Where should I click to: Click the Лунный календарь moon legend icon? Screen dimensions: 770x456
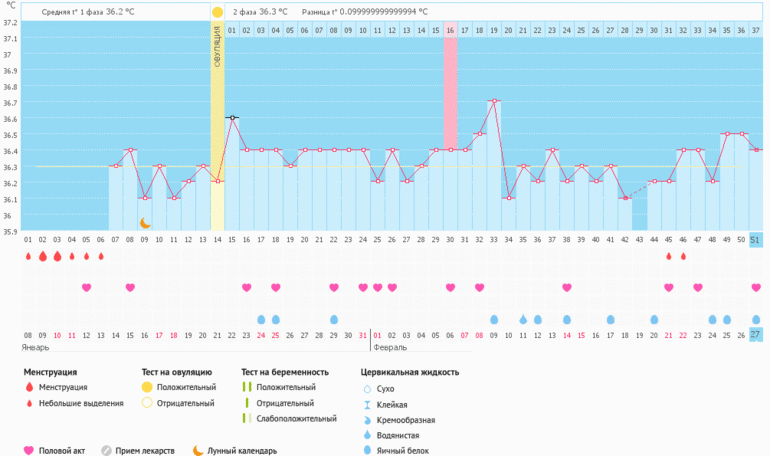[198, 450]
